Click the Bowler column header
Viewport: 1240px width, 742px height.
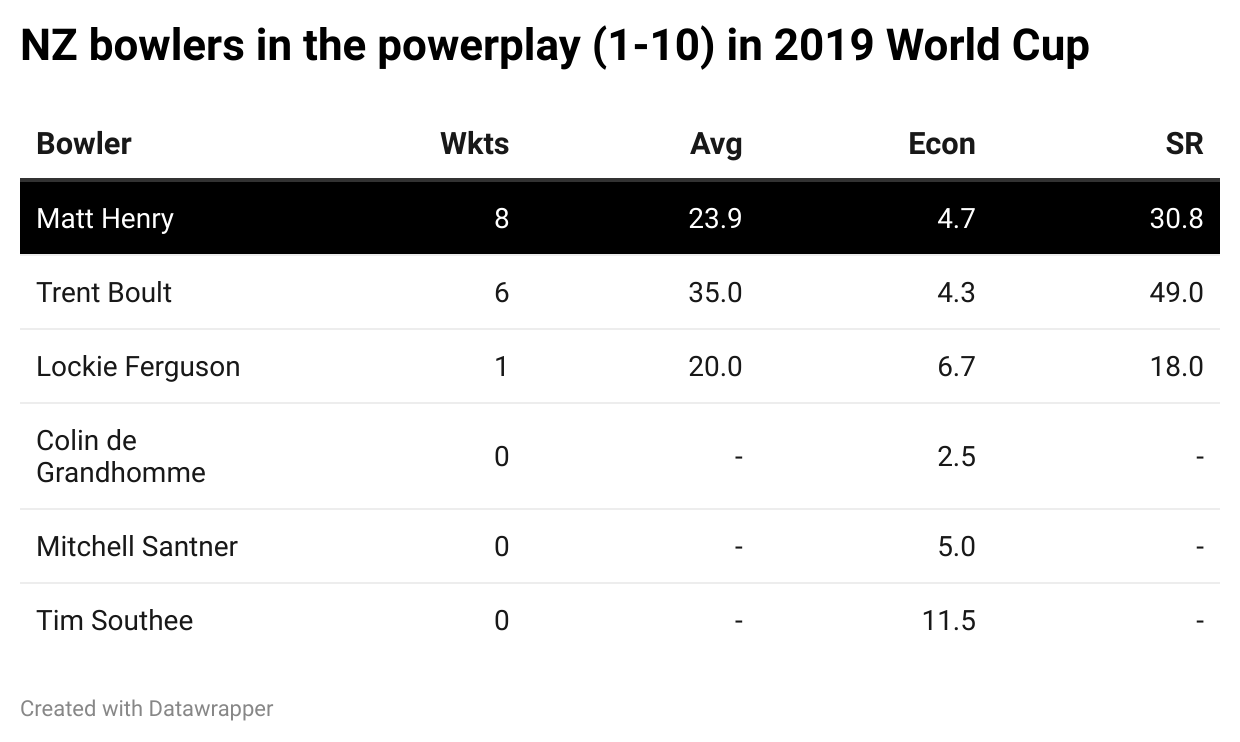coord(84,144)
